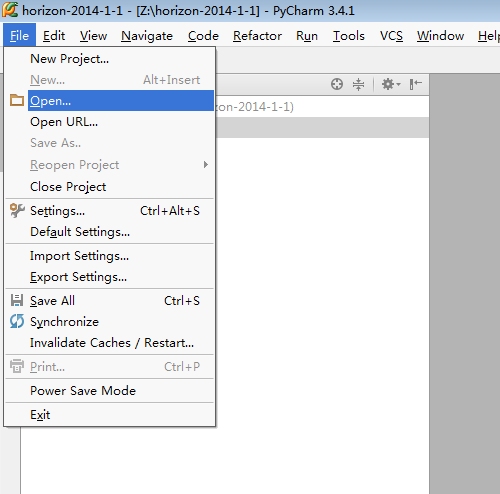Screen dimensions: 500x494
Task: Click the wrench icon beside Settings
Action: pyautogui.click(x=17, y=211)
